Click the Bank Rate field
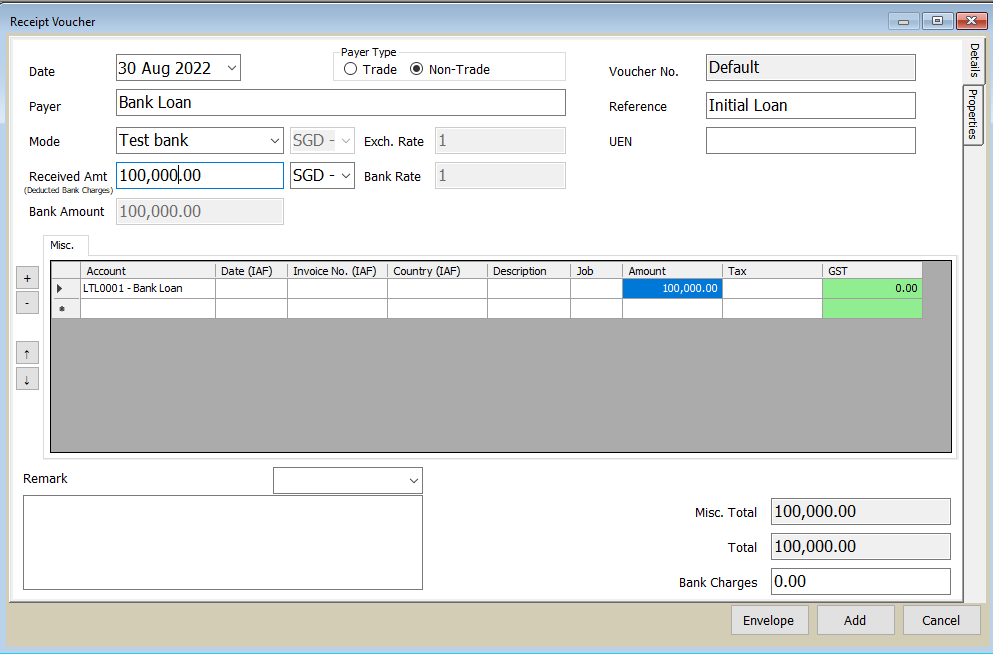 pos(500,175)
